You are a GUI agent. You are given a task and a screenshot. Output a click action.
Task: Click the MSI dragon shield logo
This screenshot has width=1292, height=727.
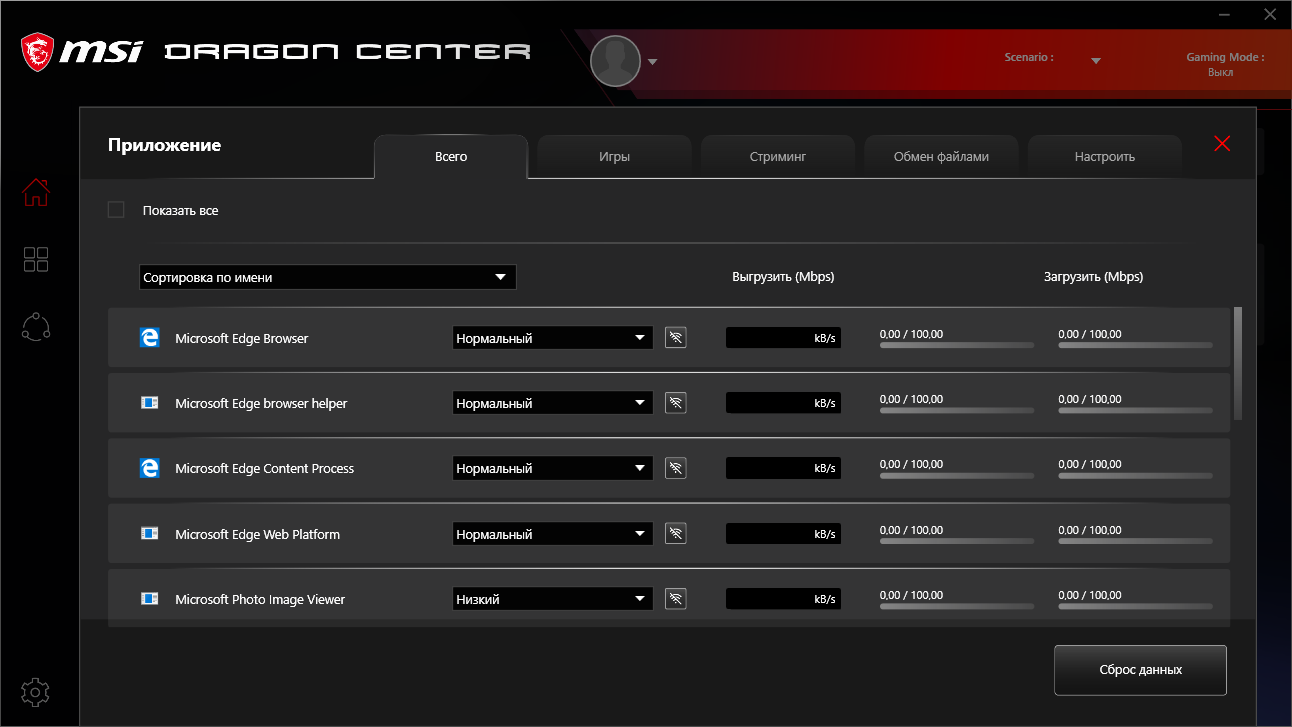[x=38, y=53]
